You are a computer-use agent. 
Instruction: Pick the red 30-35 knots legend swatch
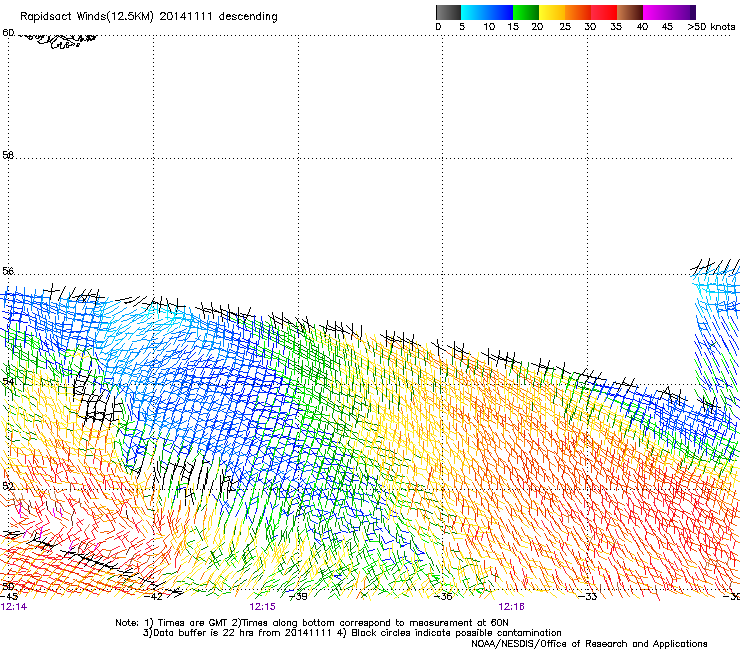point(604,12)
